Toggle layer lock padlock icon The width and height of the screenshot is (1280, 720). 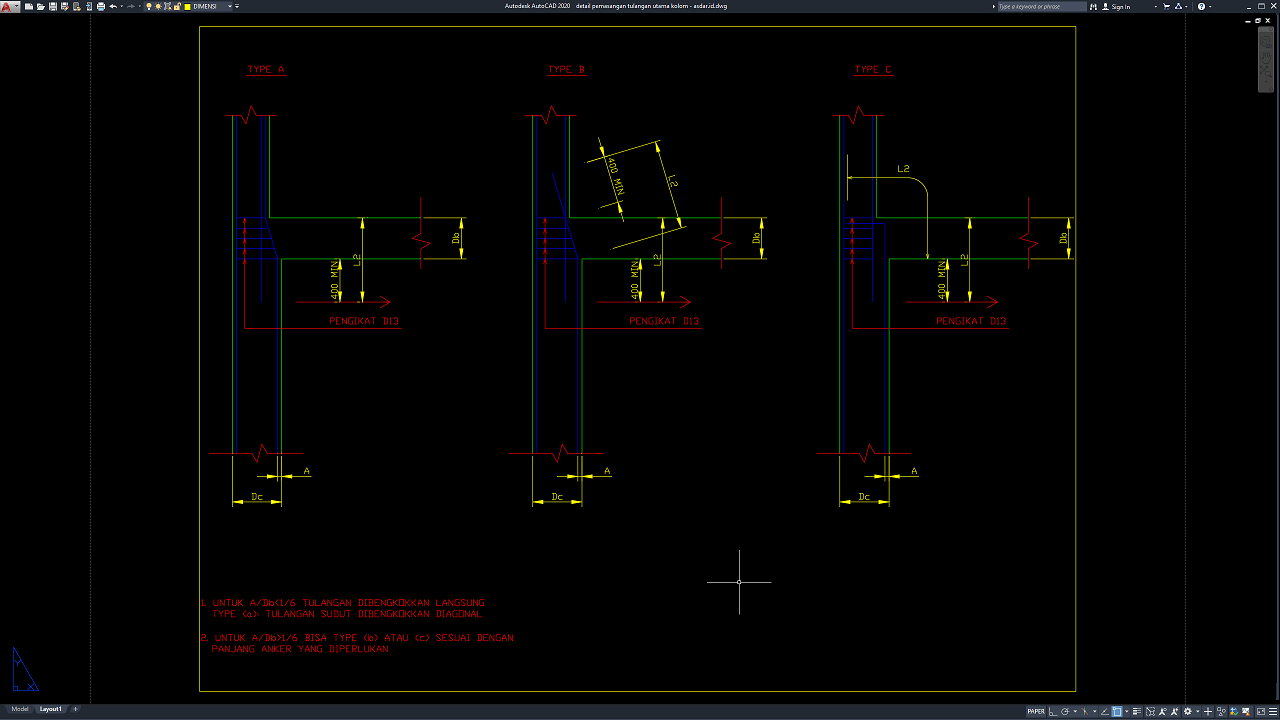click(x=176, y=6)
